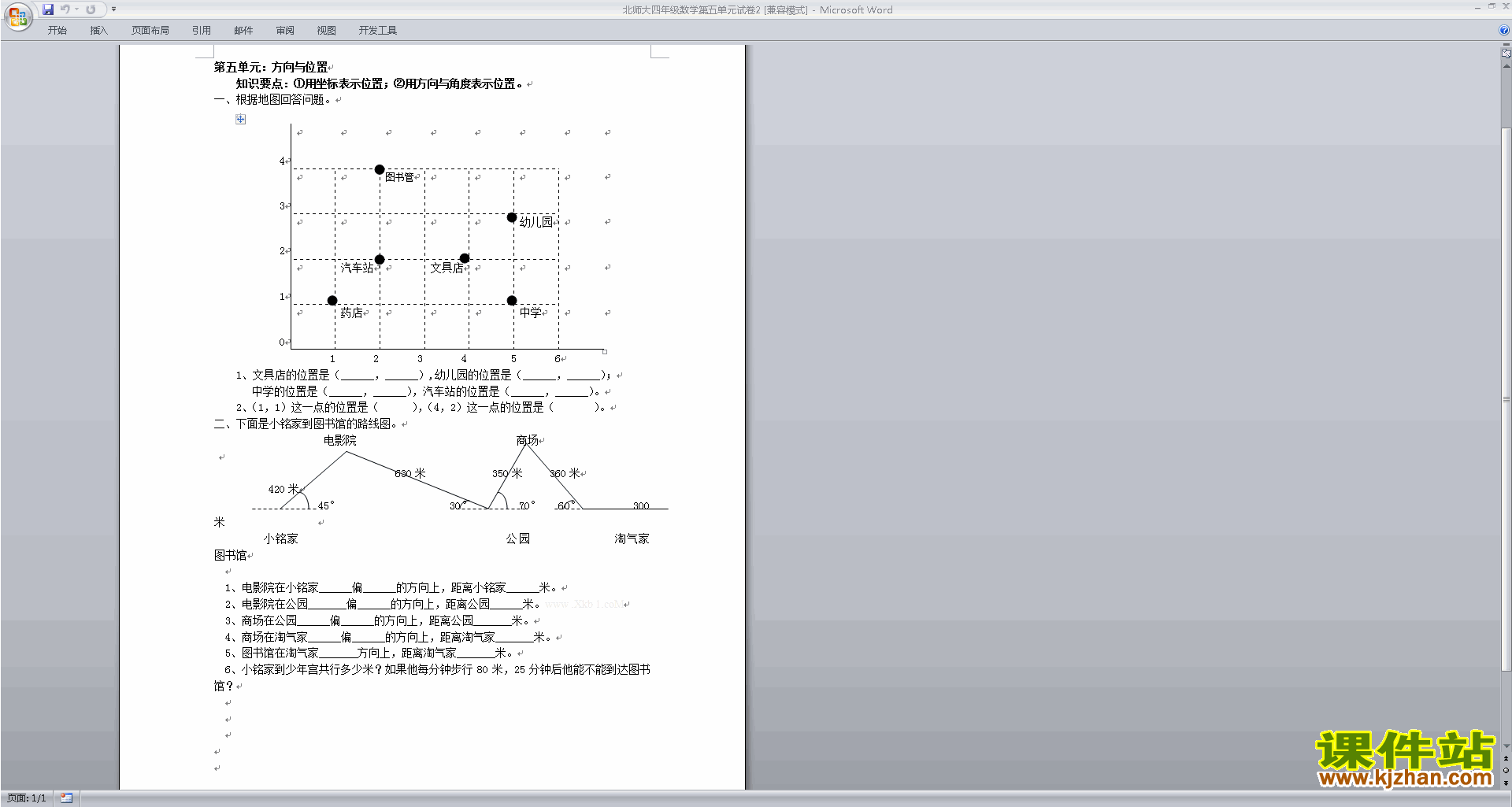
Task: Open the 开始 ribbon tab
Action: click(x=57, y=31)
